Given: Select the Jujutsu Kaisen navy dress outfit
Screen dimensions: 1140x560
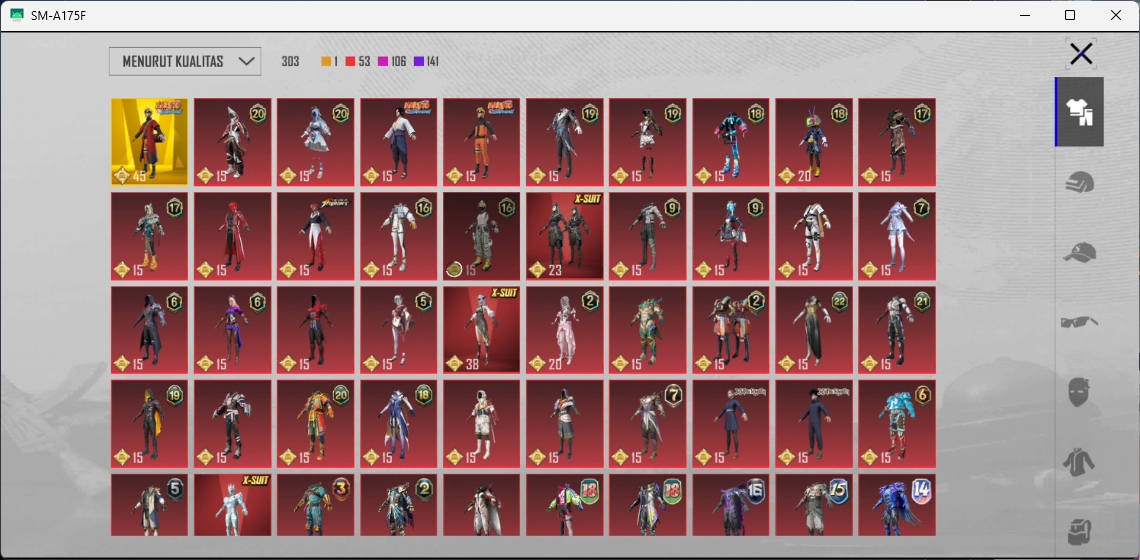Looking at the screenshot, I should point(731,423).
